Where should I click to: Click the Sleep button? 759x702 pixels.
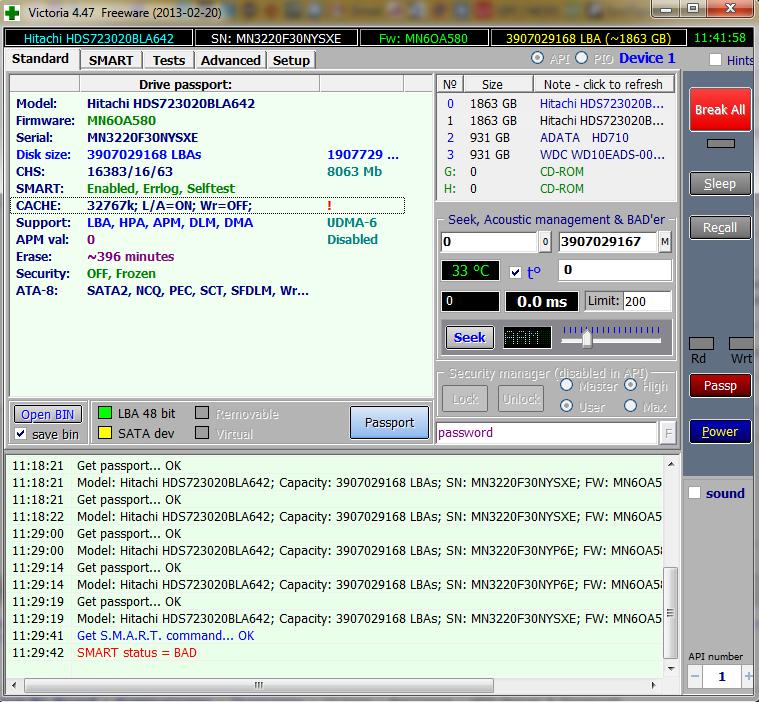(x=720, y=184)
